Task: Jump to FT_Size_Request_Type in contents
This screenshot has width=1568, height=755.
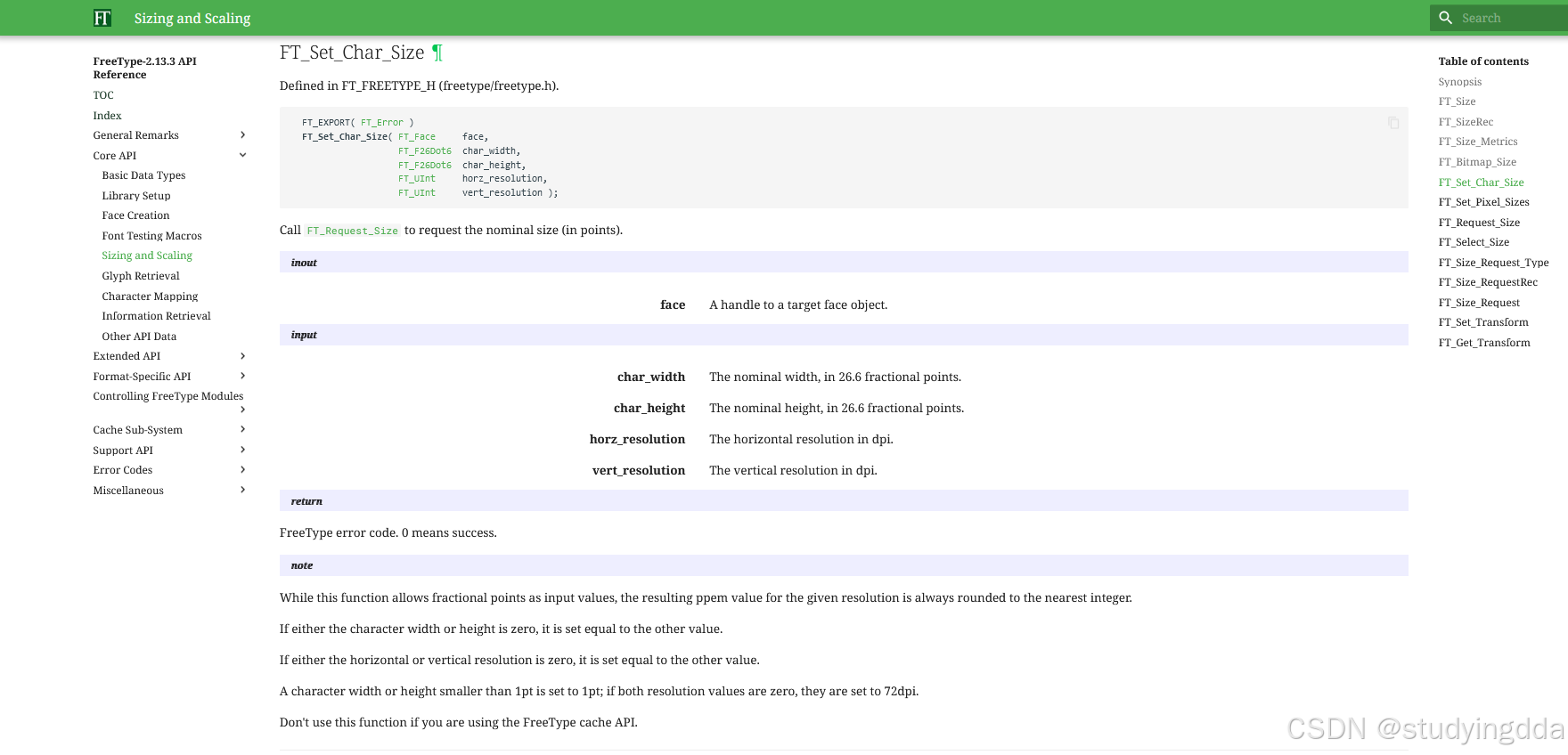Action: coord(1493,263)
